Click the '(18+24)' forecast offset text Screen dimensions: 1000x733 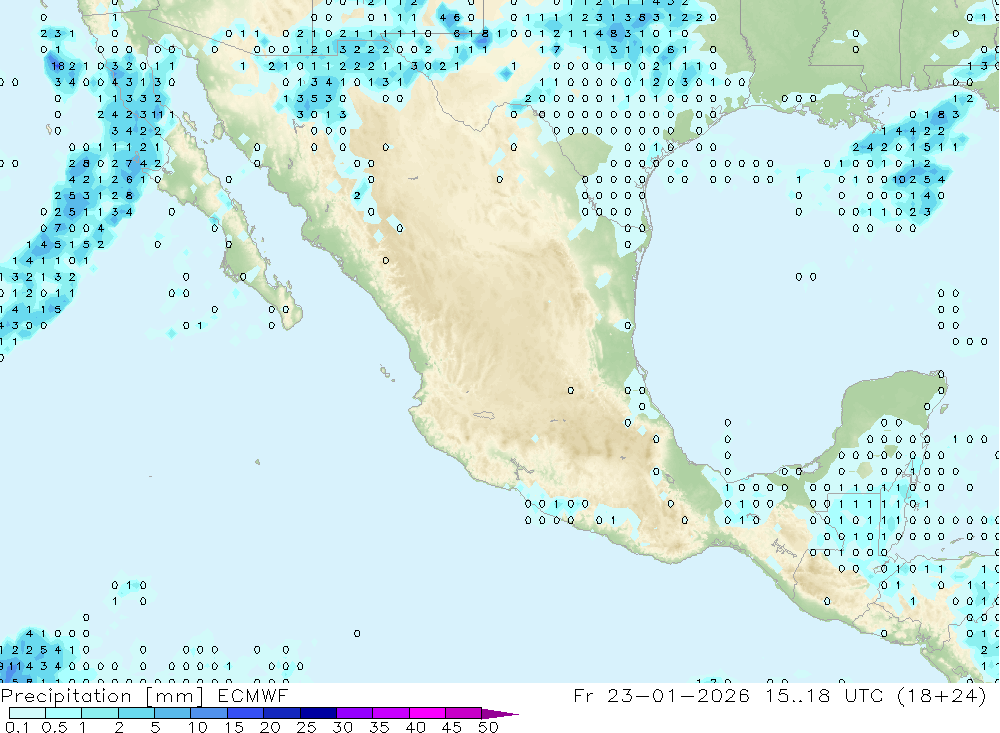pyautogui.click(x=941, y=695)
